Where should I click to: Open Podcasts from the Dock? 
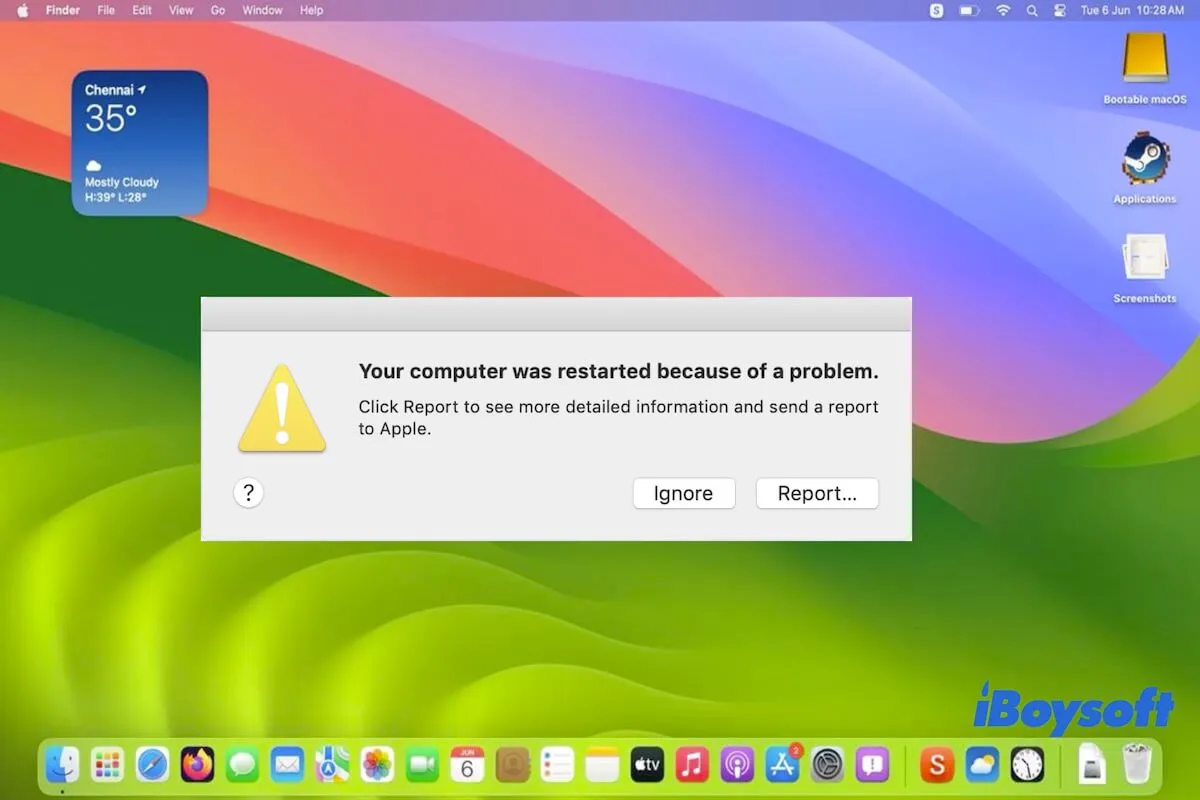click(737, 765)
